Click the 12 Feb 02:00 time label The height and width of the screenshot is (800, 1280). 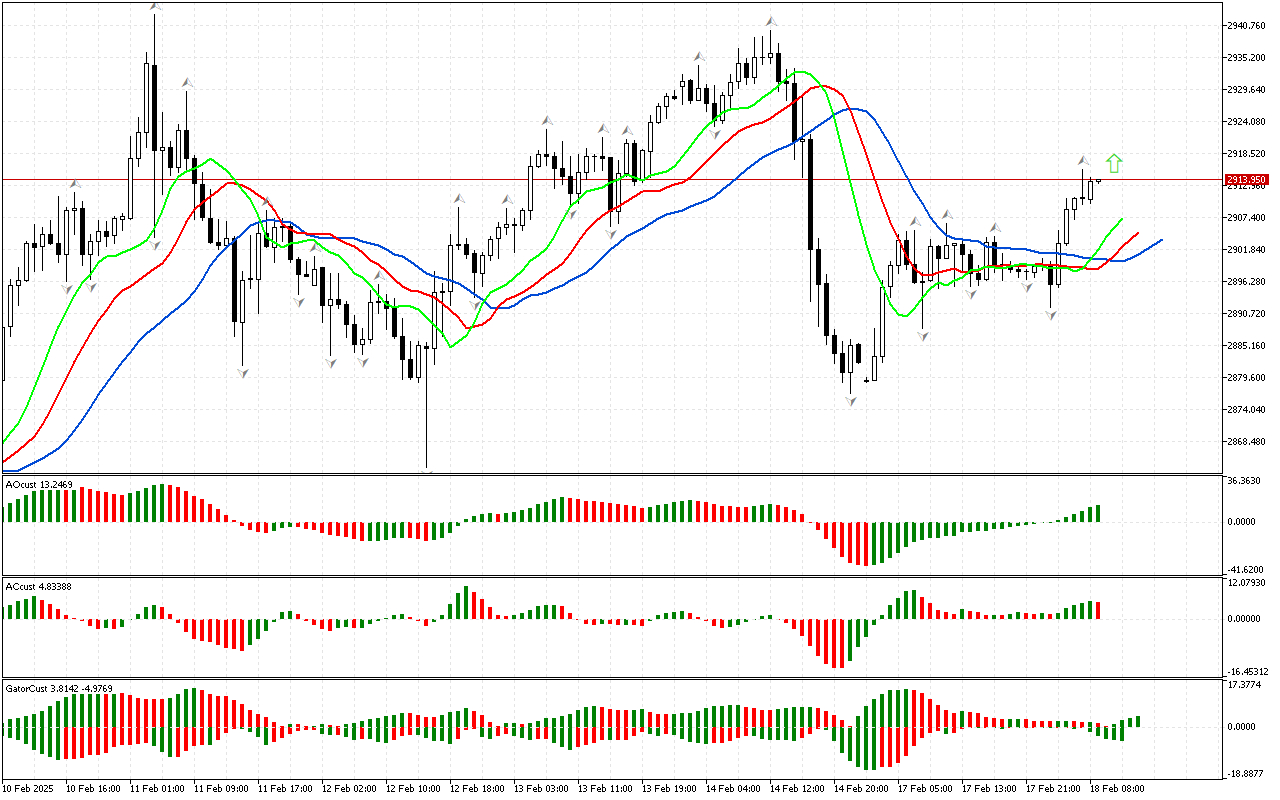[x=349, y=789]
